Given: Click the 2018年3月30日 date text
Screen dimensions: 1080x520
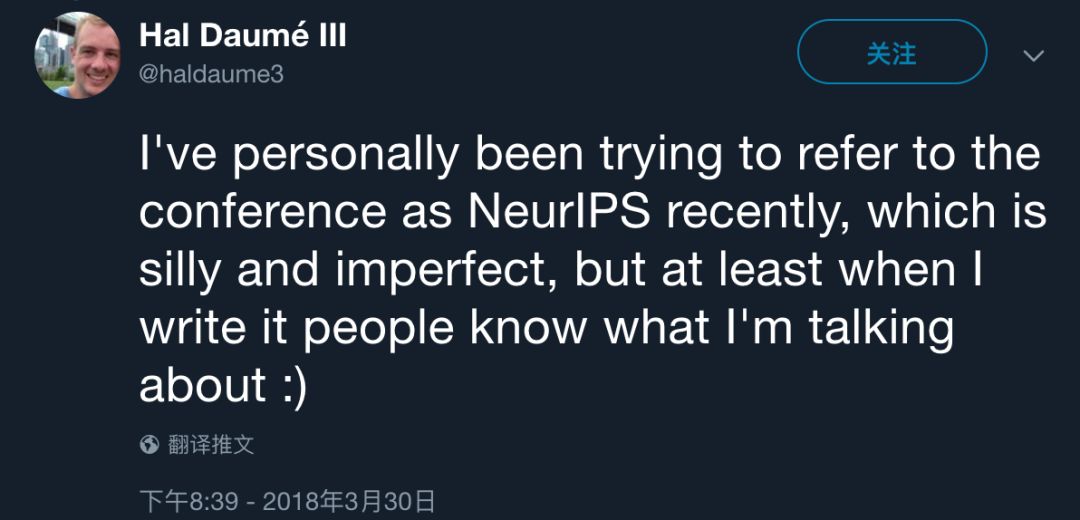Looking at the screenshot, I should (349, 501).
